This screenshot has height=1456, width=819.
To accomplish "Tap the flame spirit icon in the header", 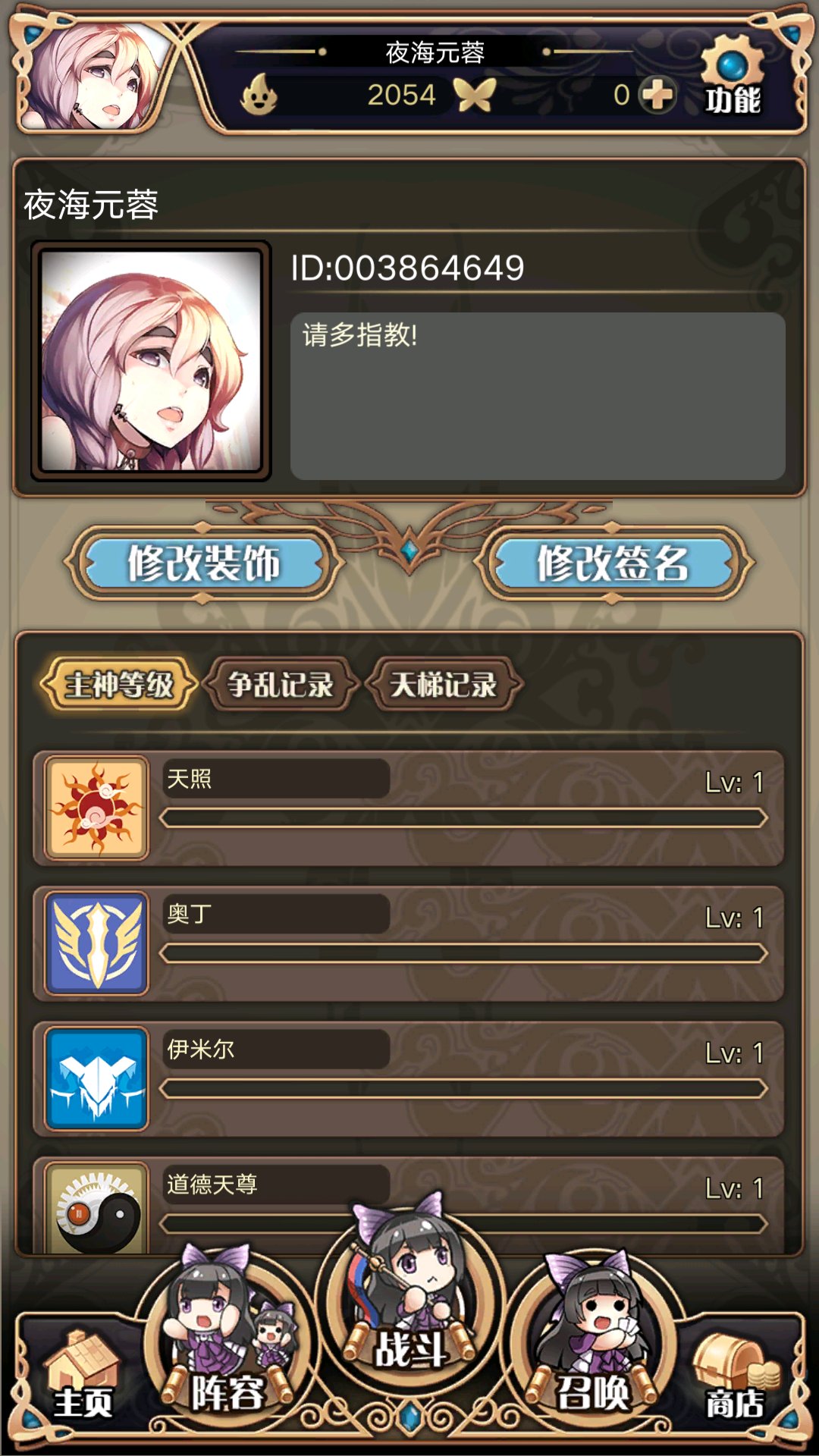I will 259,94.
